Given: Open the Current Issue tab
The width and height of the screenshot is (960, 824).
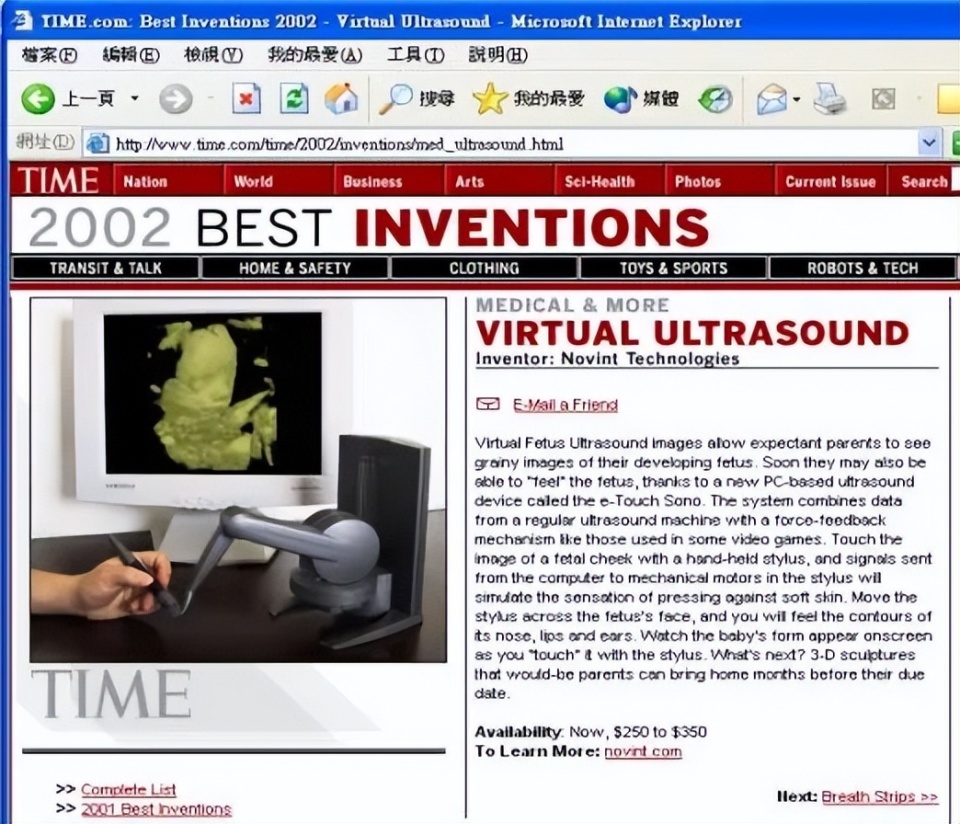Looking at the screenshot, I should pyautogui.click(x=831, y=181).
